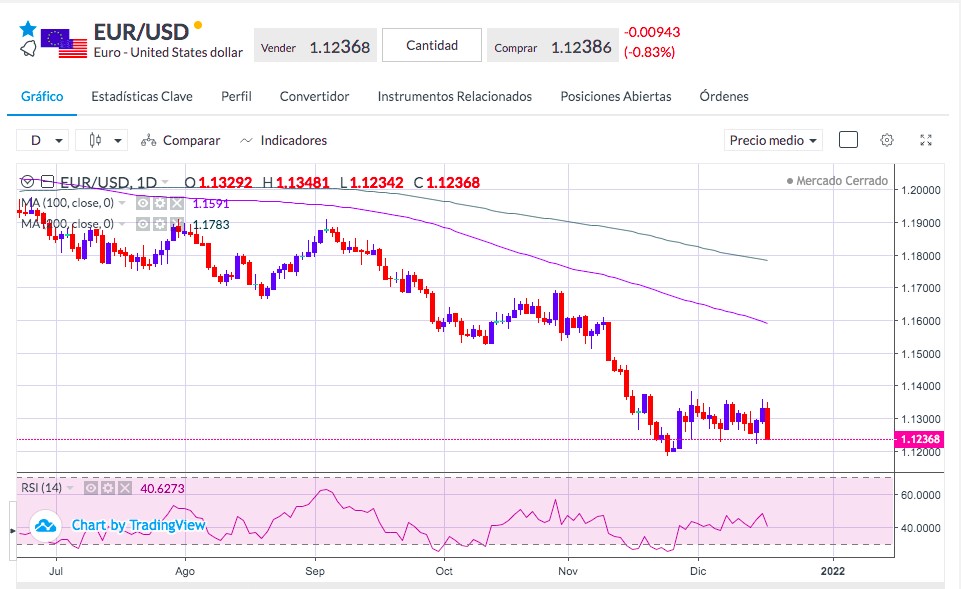
Task: Click the Vender 1.12368 button
Action: click(315, 45)
